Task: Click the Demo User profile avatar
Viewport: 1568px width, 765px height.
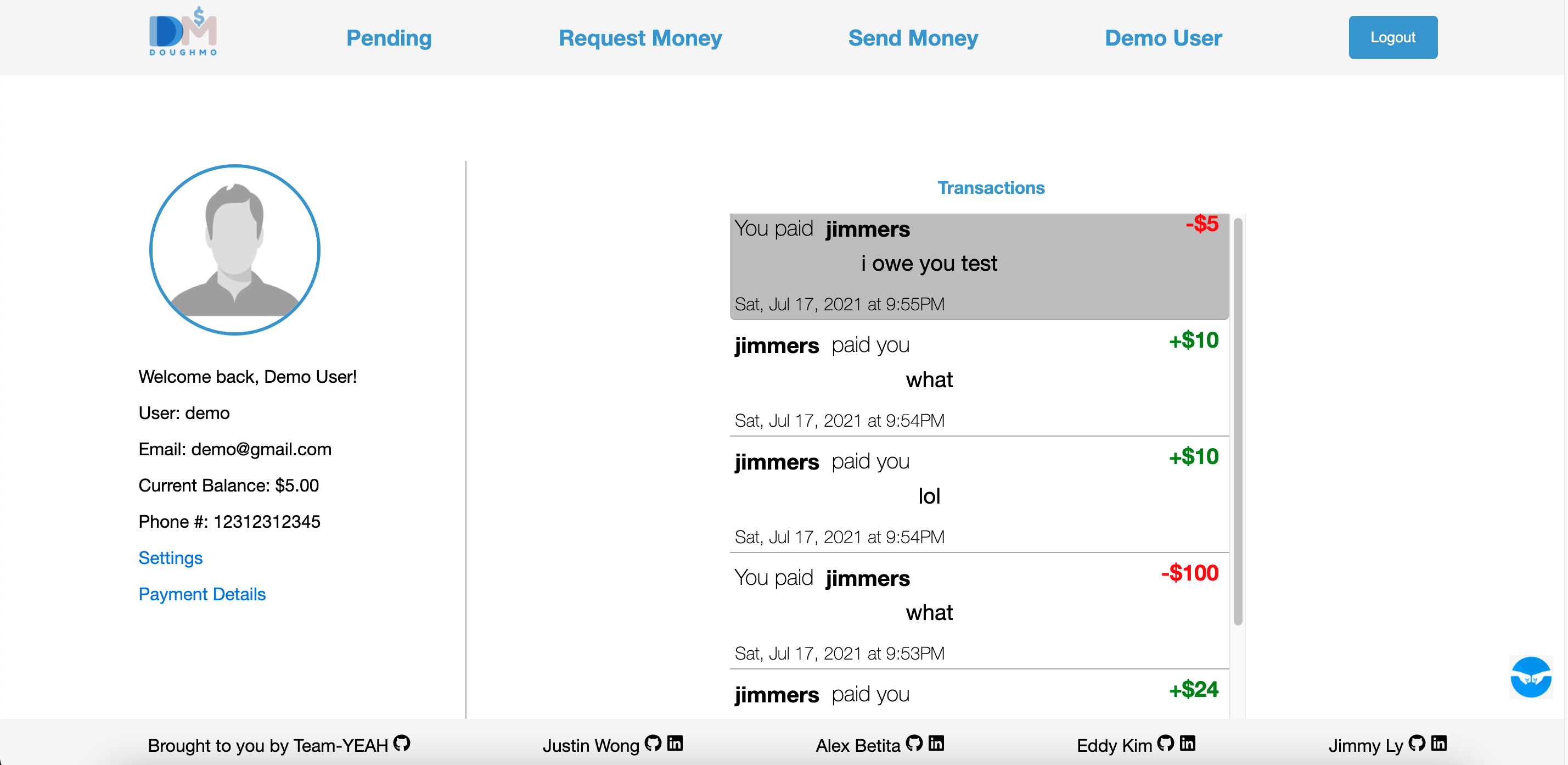Action: click(x=235, y=250)
